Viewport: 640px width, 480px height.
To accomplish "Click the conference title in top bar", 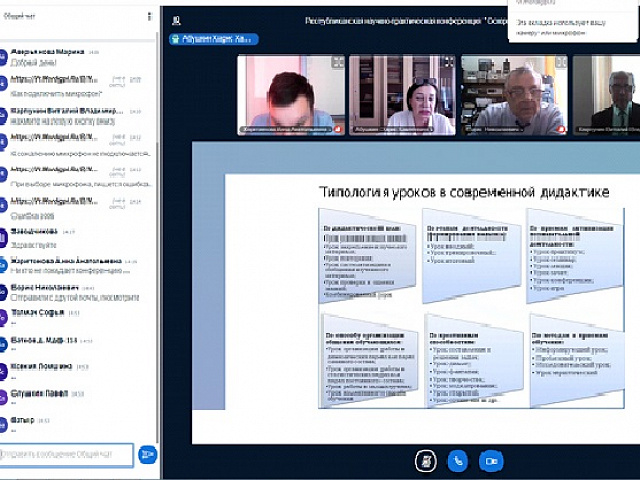I will 400,19.
